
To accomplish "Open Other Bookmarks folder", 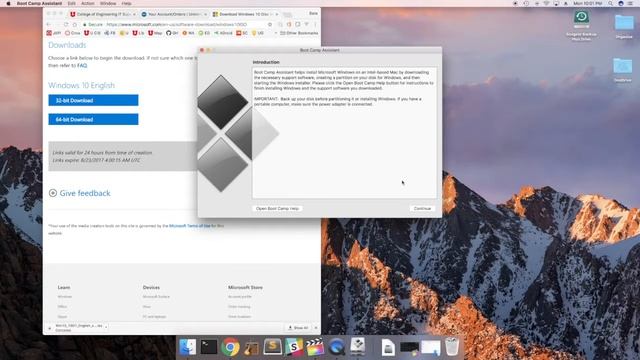I will coord(299,33).
